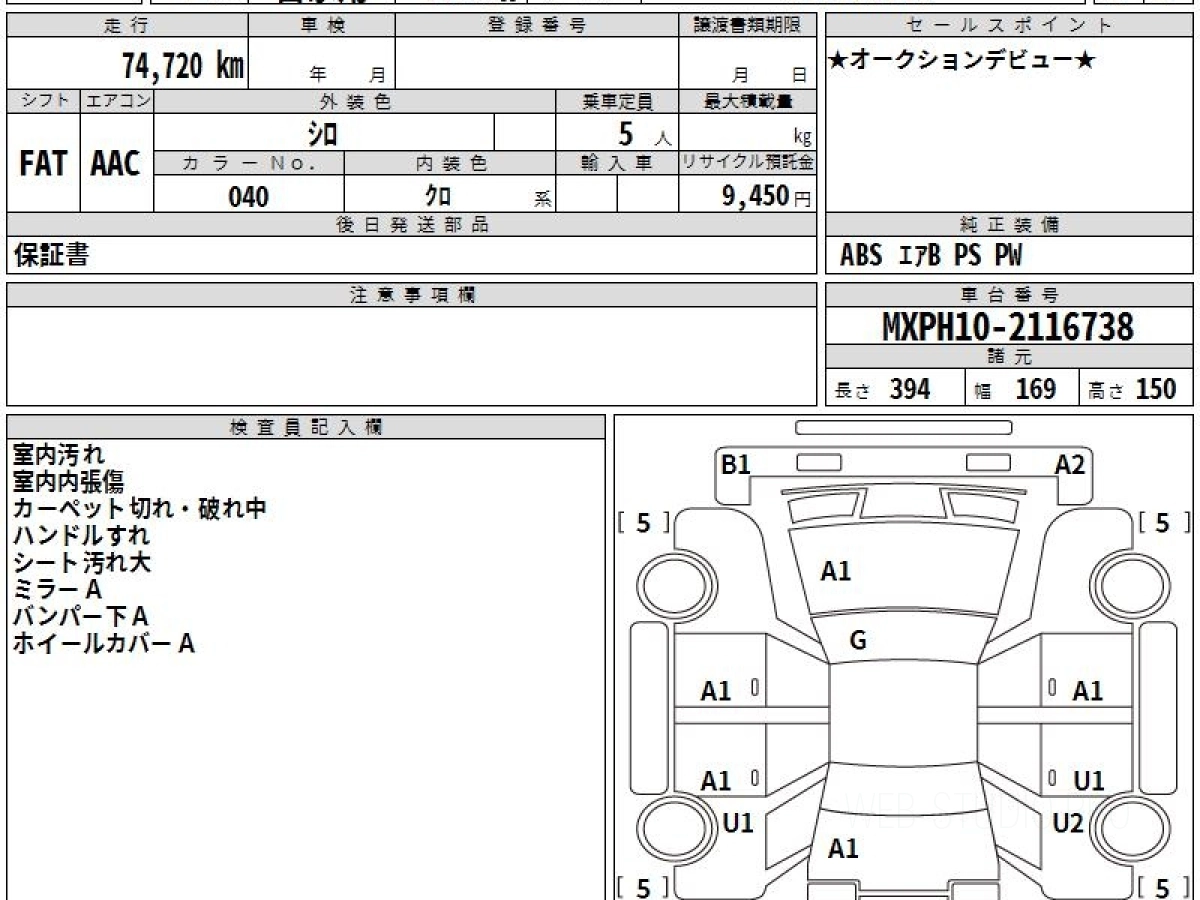This screenshot has height=900, width=1200.
Task: Click the ABS エアB PS PW equipment line
Action: [x=931, y=256]
